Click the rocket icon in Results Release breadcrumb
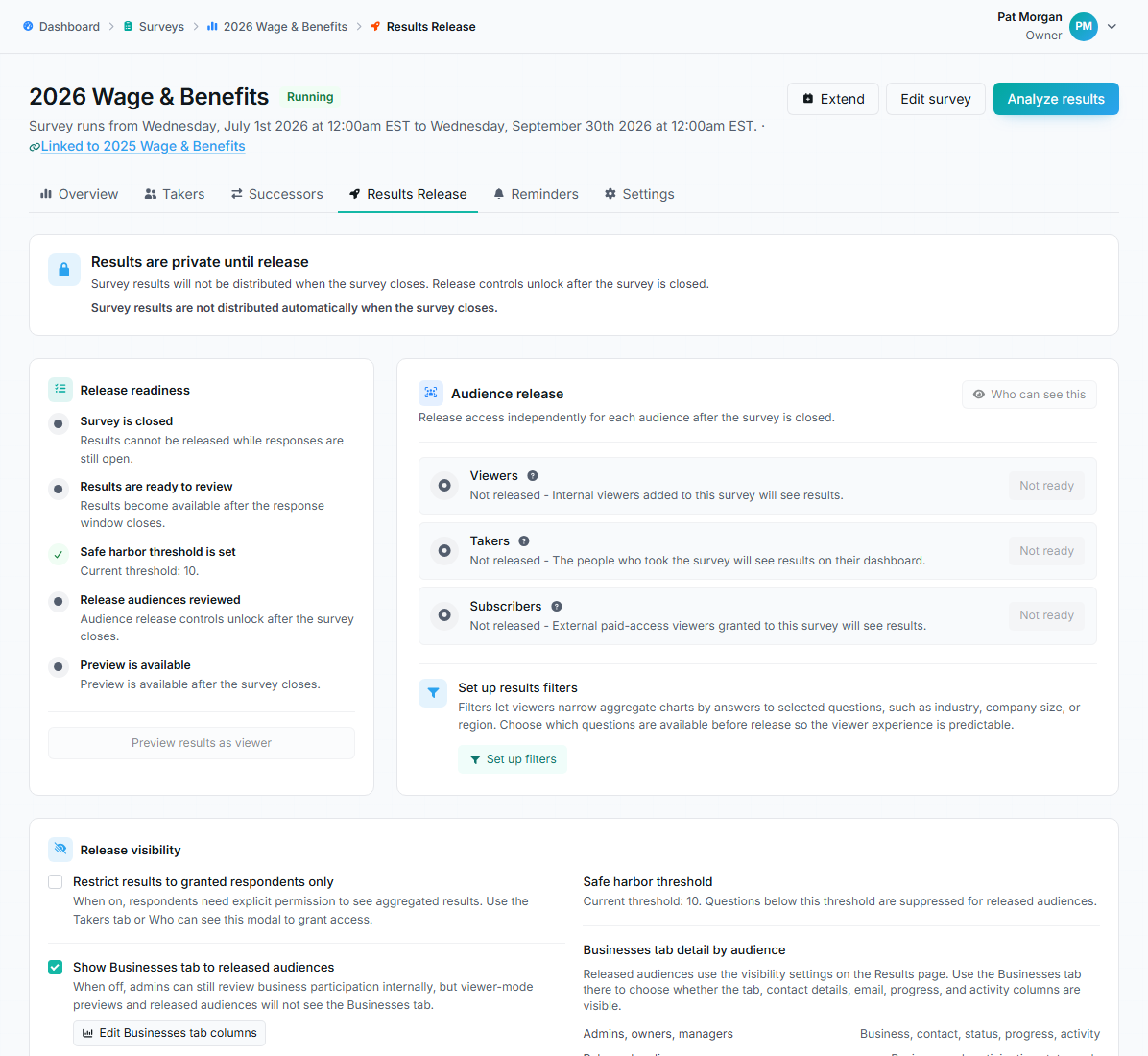Image resolution: width=1148 pixels, height=1056 pixels. tap(375, 26)
